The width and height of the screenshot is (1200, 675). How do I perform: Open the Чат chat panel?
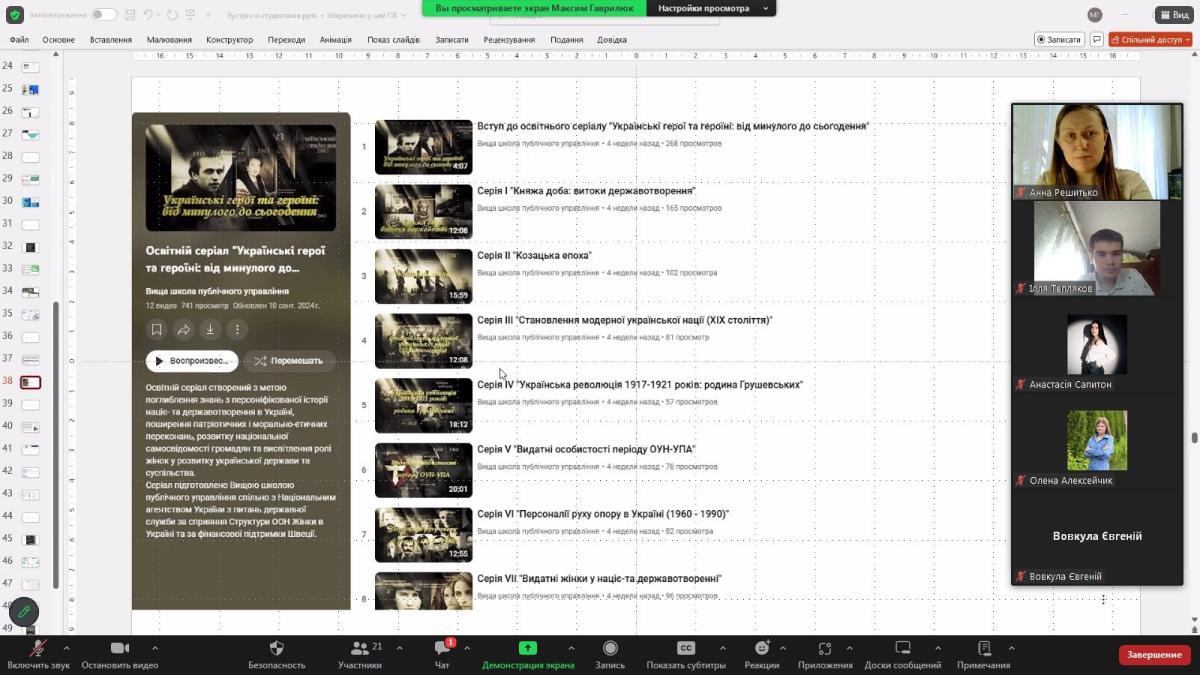(442, 655)
